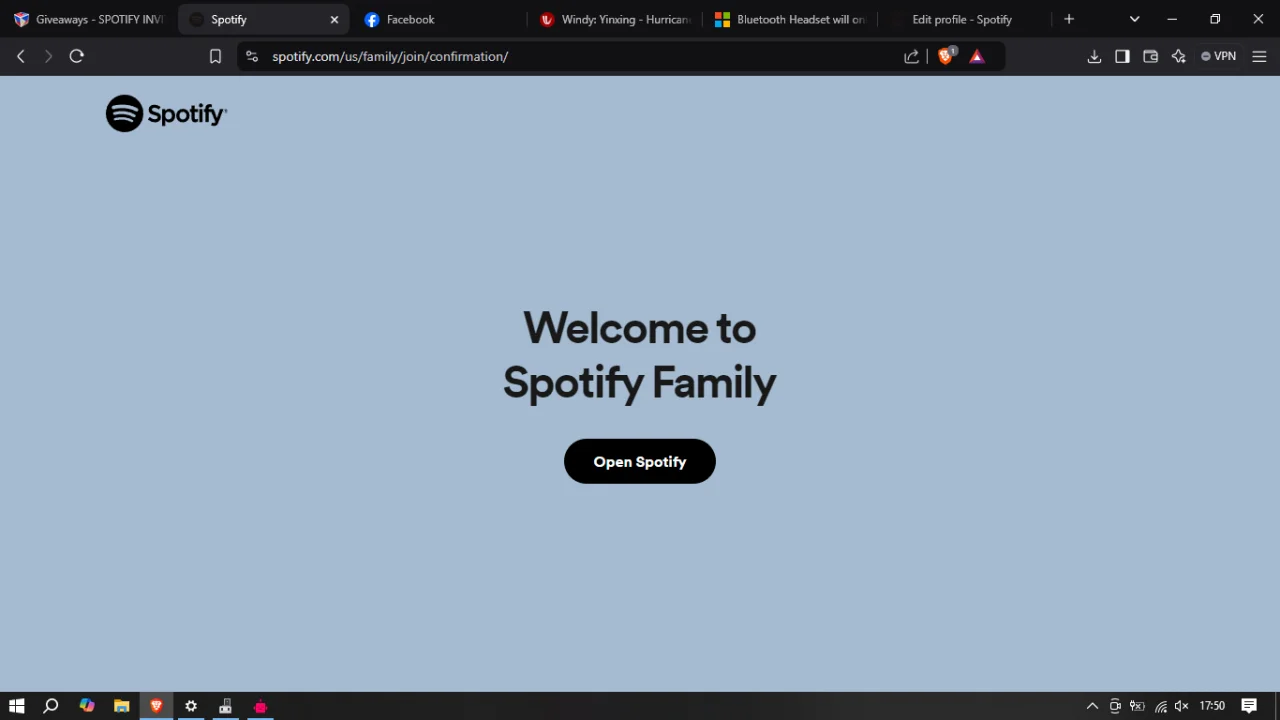Expand the tab search dropdown arrow
Screen dimensions: 1280x720
[1134, 19]
